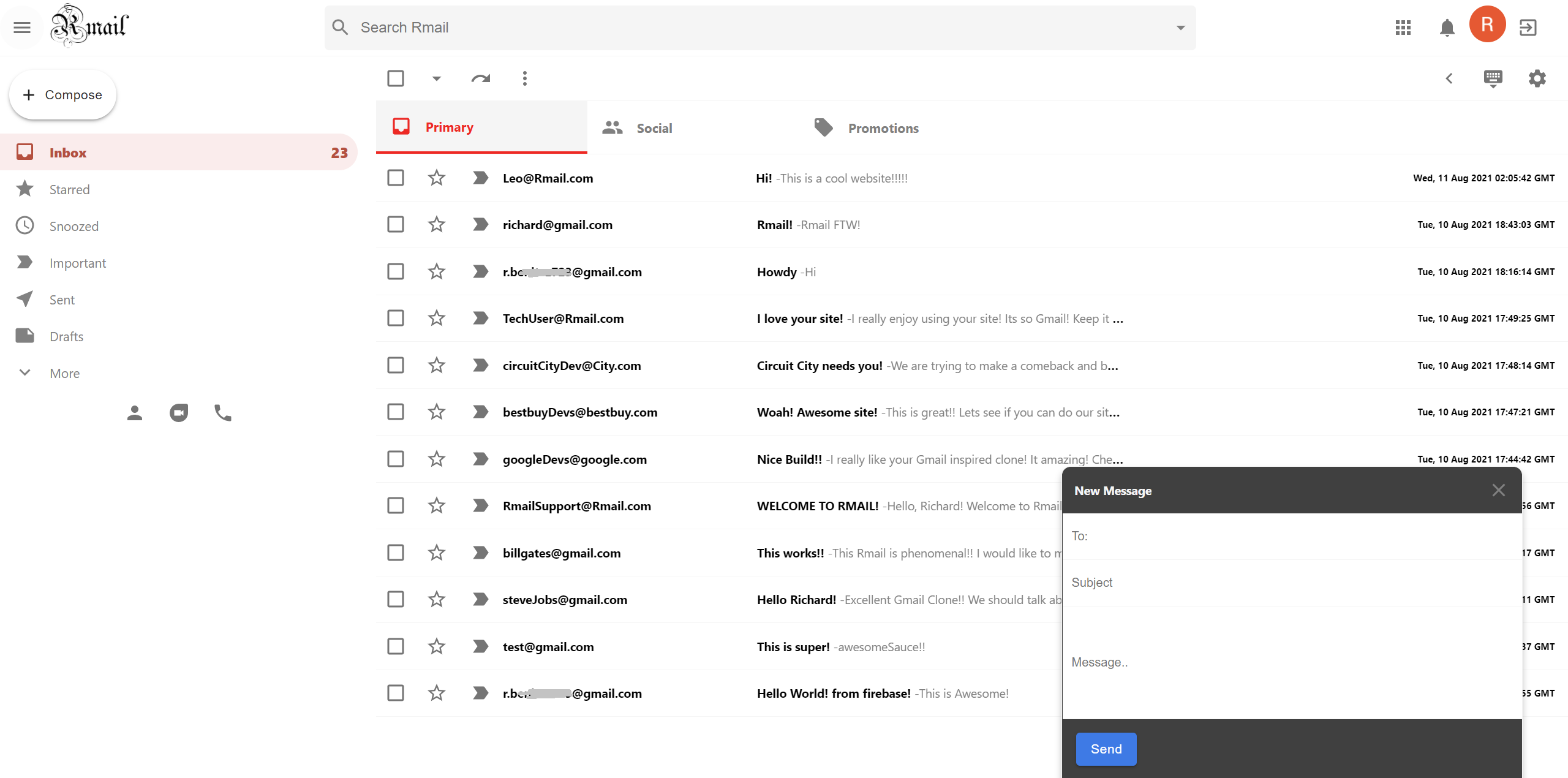Click the redo arrow in the toolbar
Image resolution: width=1568 pixels, height=778 pixels.
pyautogui.click(x=480, y=78)
